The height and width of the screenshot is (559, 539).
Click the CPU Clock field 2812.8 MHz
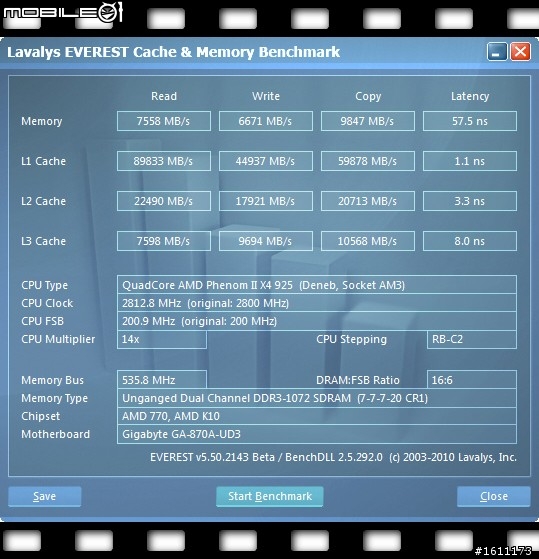pyautogui.click(x=317, y=303)
